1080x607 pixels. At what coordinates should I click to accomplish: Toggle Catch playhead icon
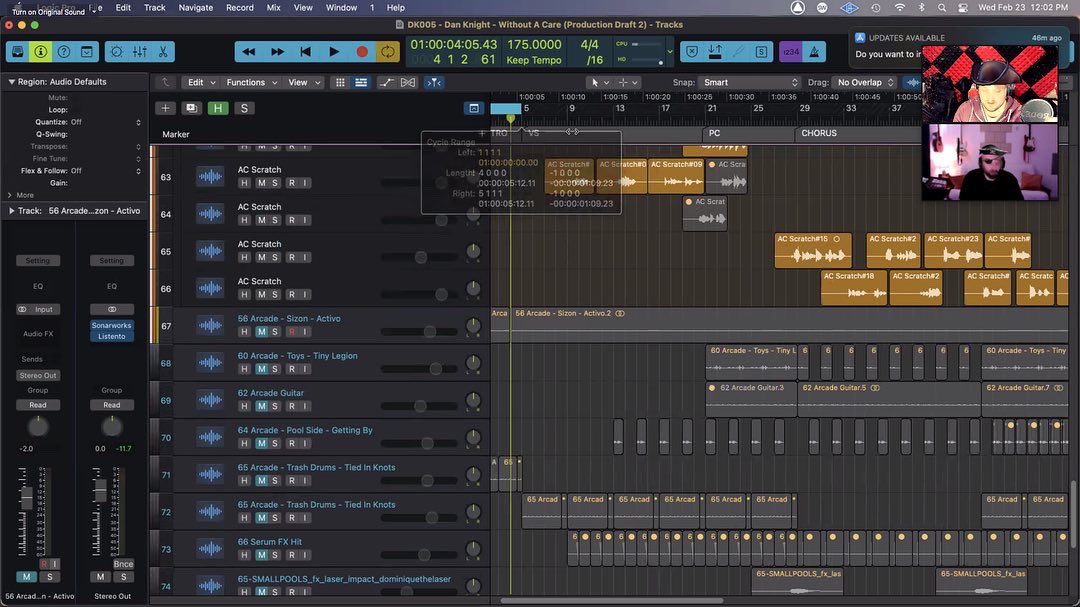pos(434,82)
